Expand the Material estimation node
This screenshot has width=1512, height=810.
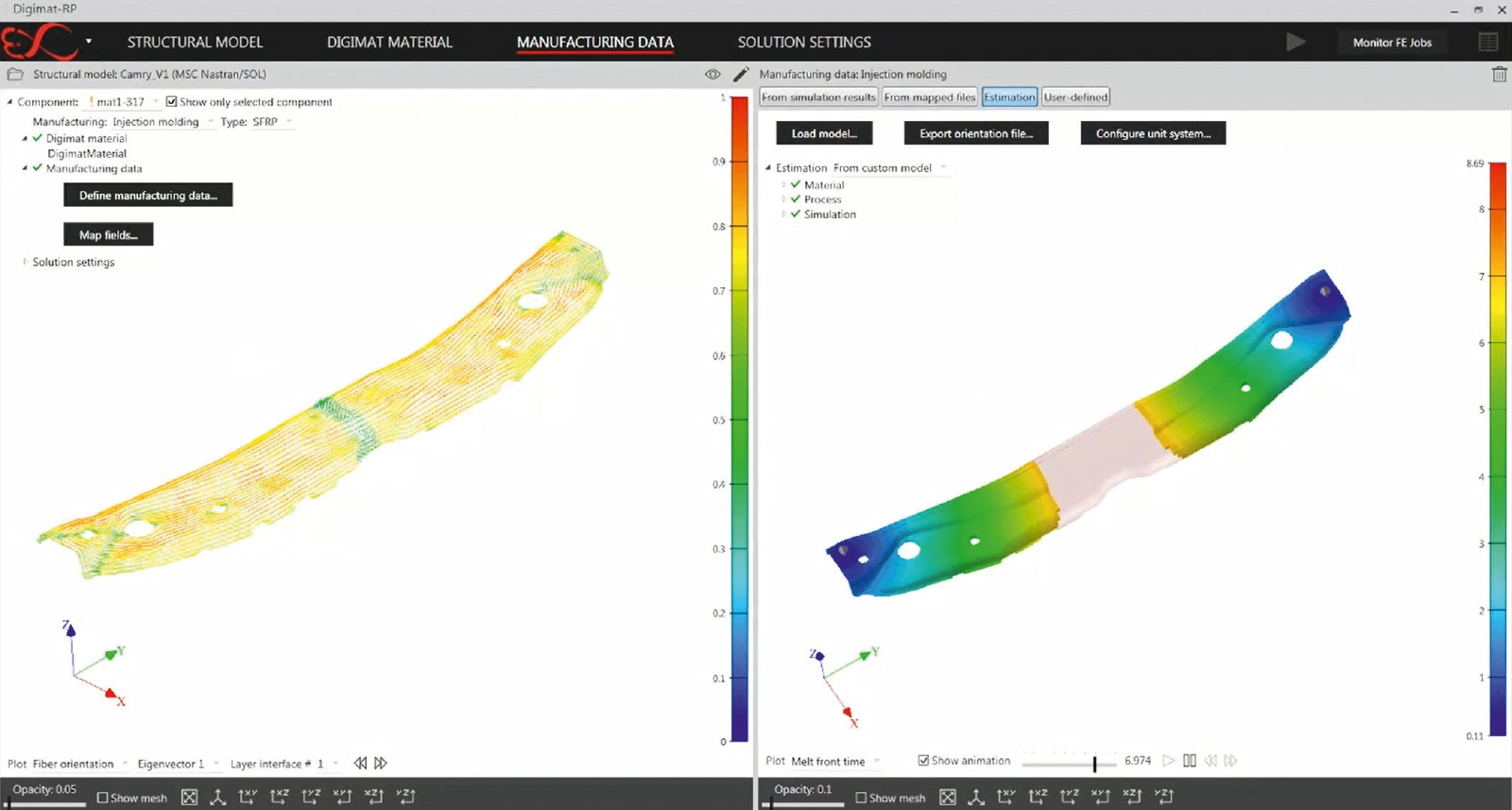783,185
